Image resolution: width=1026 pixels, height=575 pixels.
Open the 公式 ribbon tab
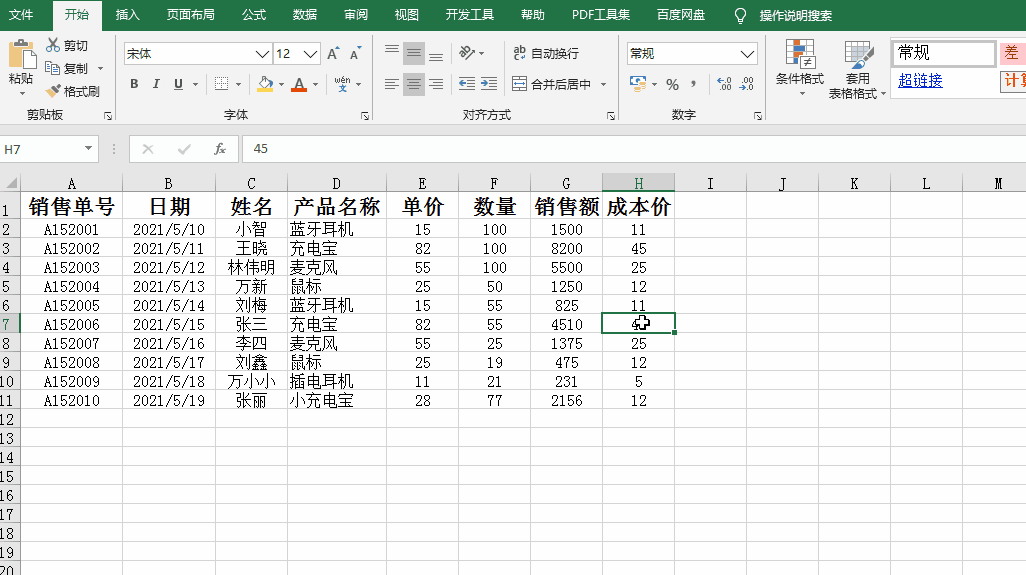tap(254, 14)
